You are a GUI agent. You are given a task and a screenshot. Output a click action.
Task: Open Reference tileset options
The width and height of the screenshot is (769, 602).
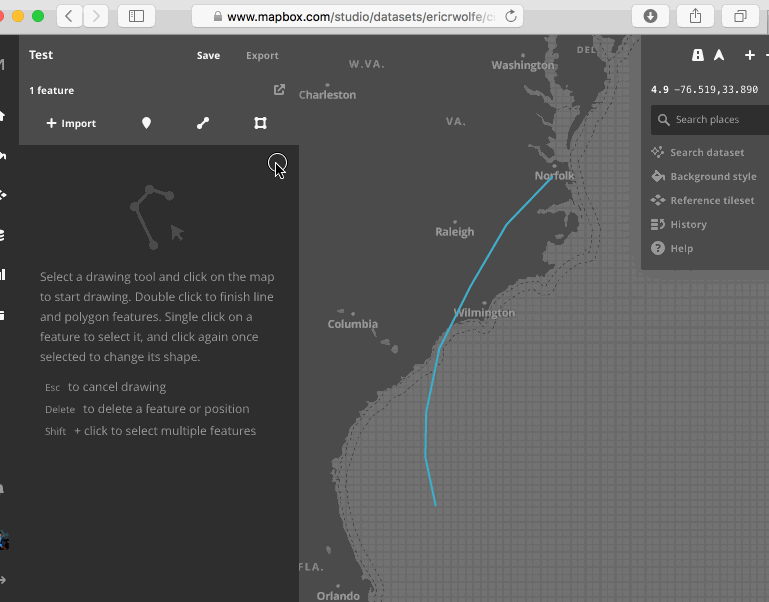703,200
